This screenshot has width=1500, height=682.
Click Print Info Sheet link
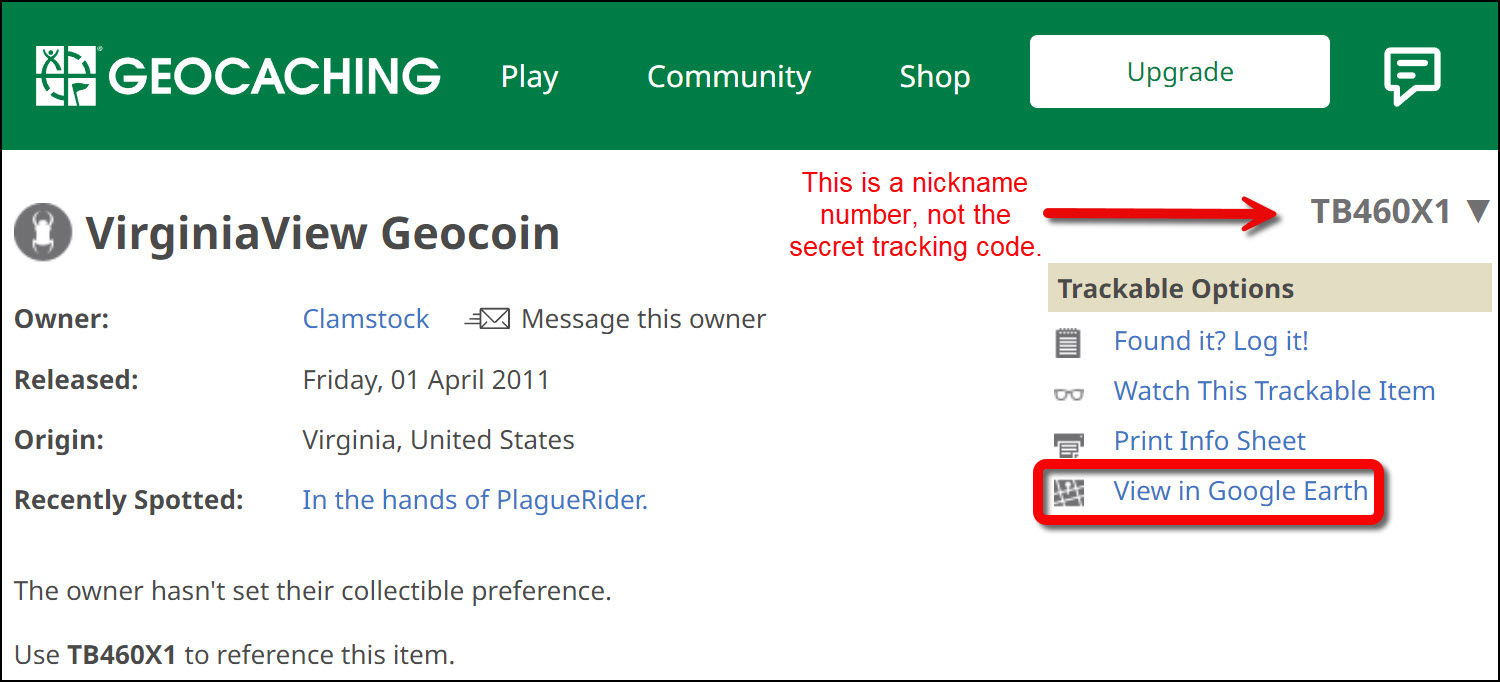1210,441
